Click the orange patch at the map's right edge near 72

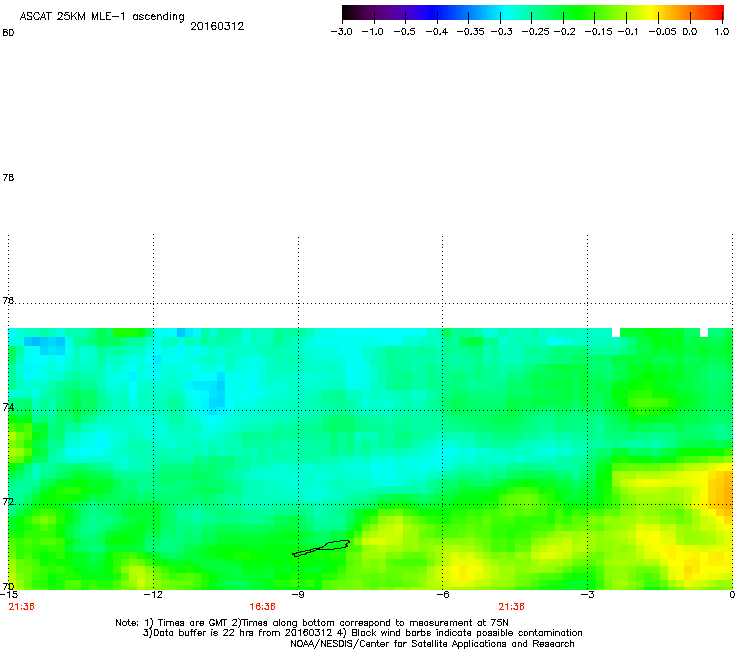coord(721,491)
